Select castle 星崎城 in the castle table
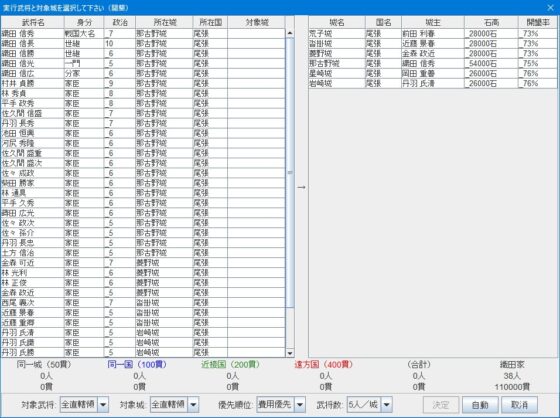Screen dimensions: 560x418 point(433,74)
